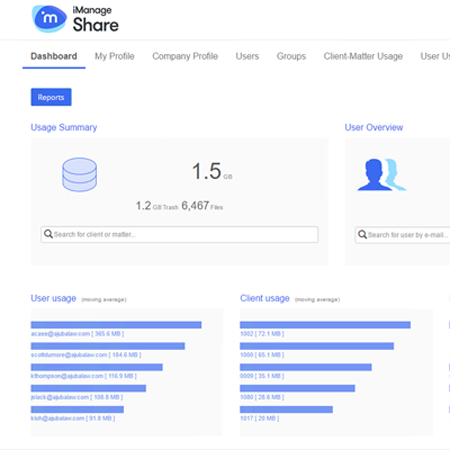Open kthompson@ajubalaw.com [ 116.9 MB ] label
Viewport: 450px width, 450px height.
click(x=84, y=376)
